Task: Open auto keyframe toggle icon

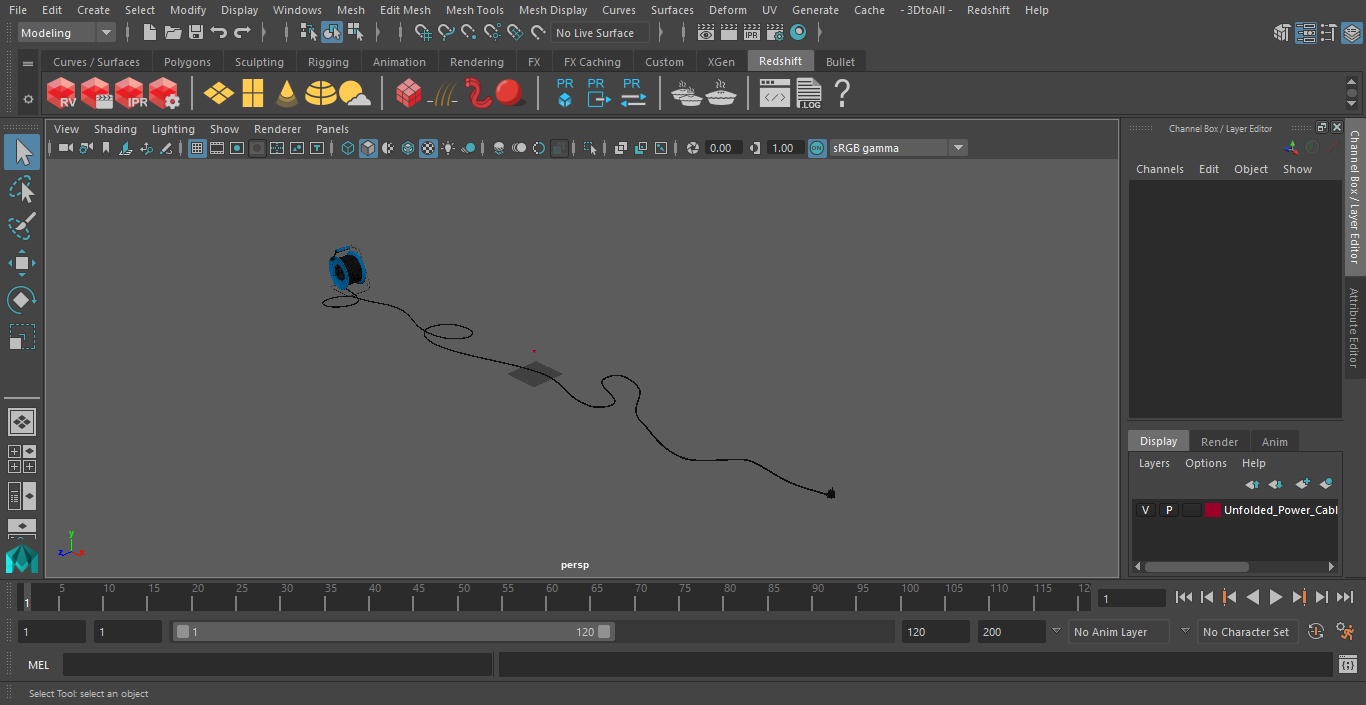Action: (1316, 631)
